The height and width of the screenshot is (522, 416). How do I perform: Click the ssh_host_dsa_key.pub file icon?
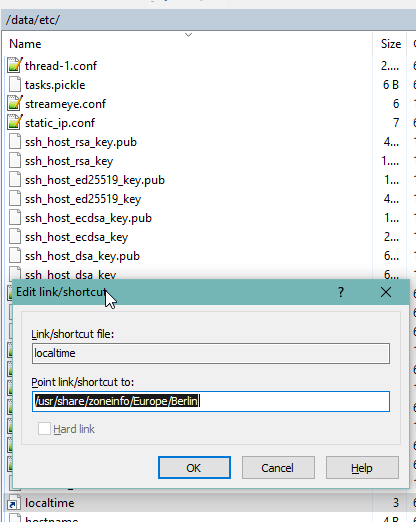pos(15,255)
